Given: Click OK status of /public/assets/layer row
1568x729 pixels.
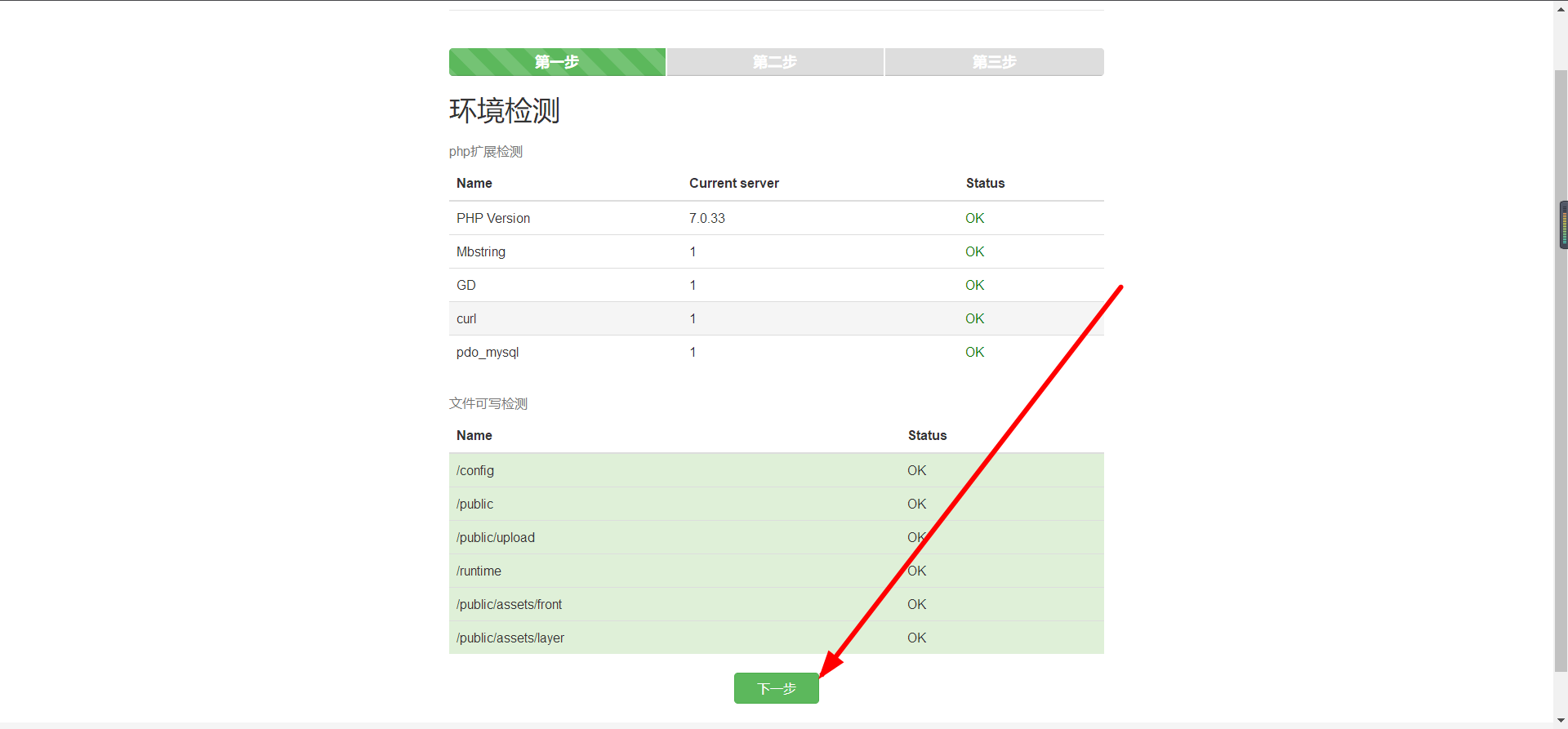Looking at the screenshot, I should coord(917,638).
